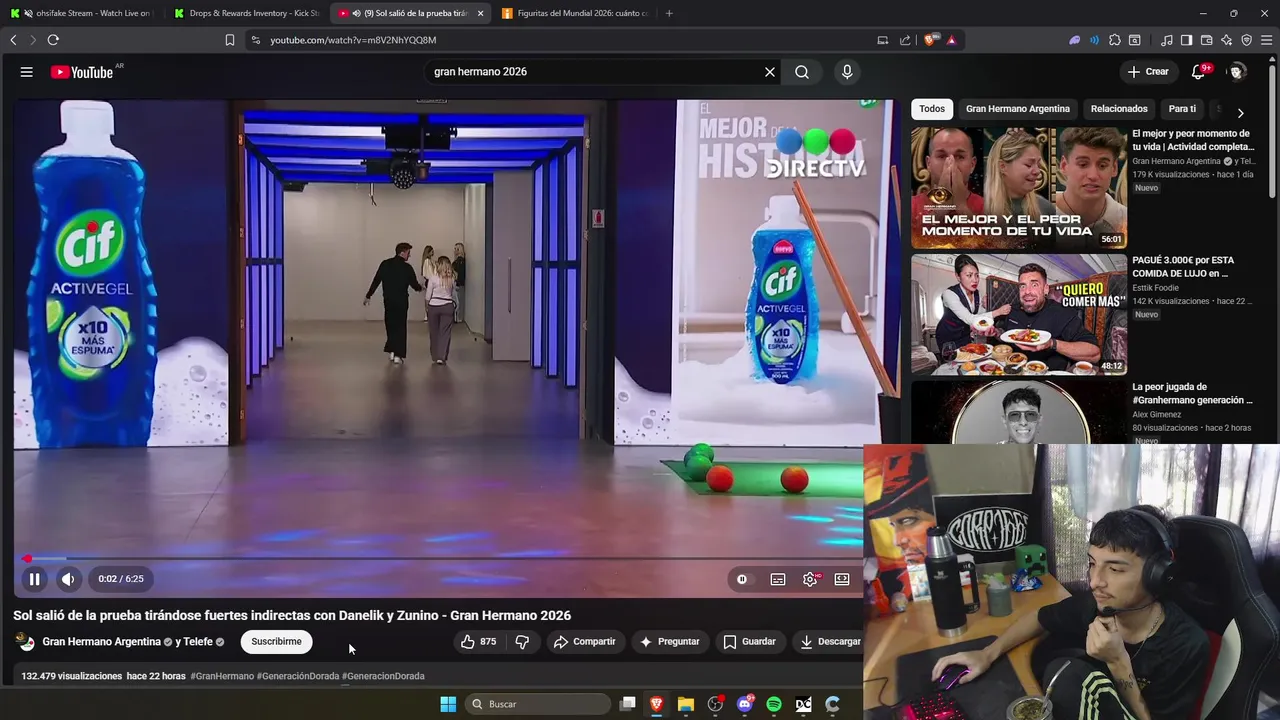
Task: Open the browser main menu
Action: coord(1267,40)
